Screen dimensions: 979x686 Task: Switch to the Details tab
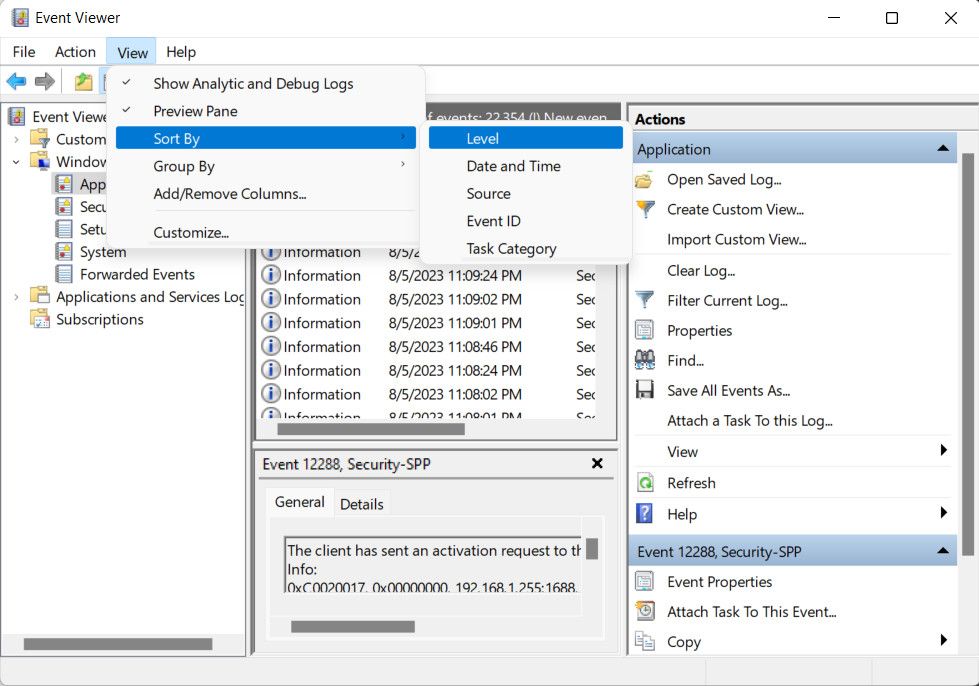coord(361,504)
